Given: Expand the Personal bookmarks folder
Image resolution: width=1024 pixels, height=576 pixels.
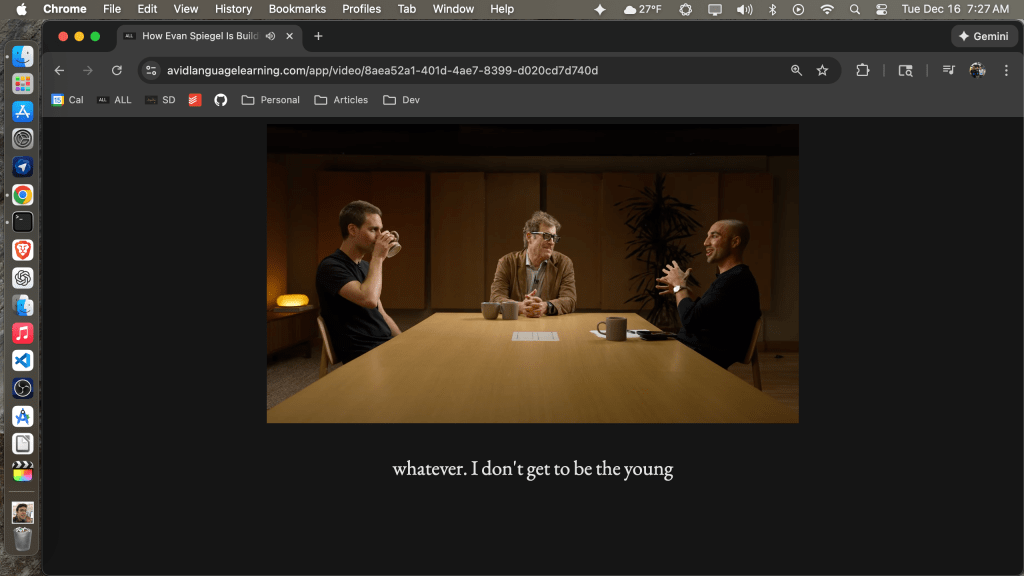Looking at the screenshot, I should point(271,100).
